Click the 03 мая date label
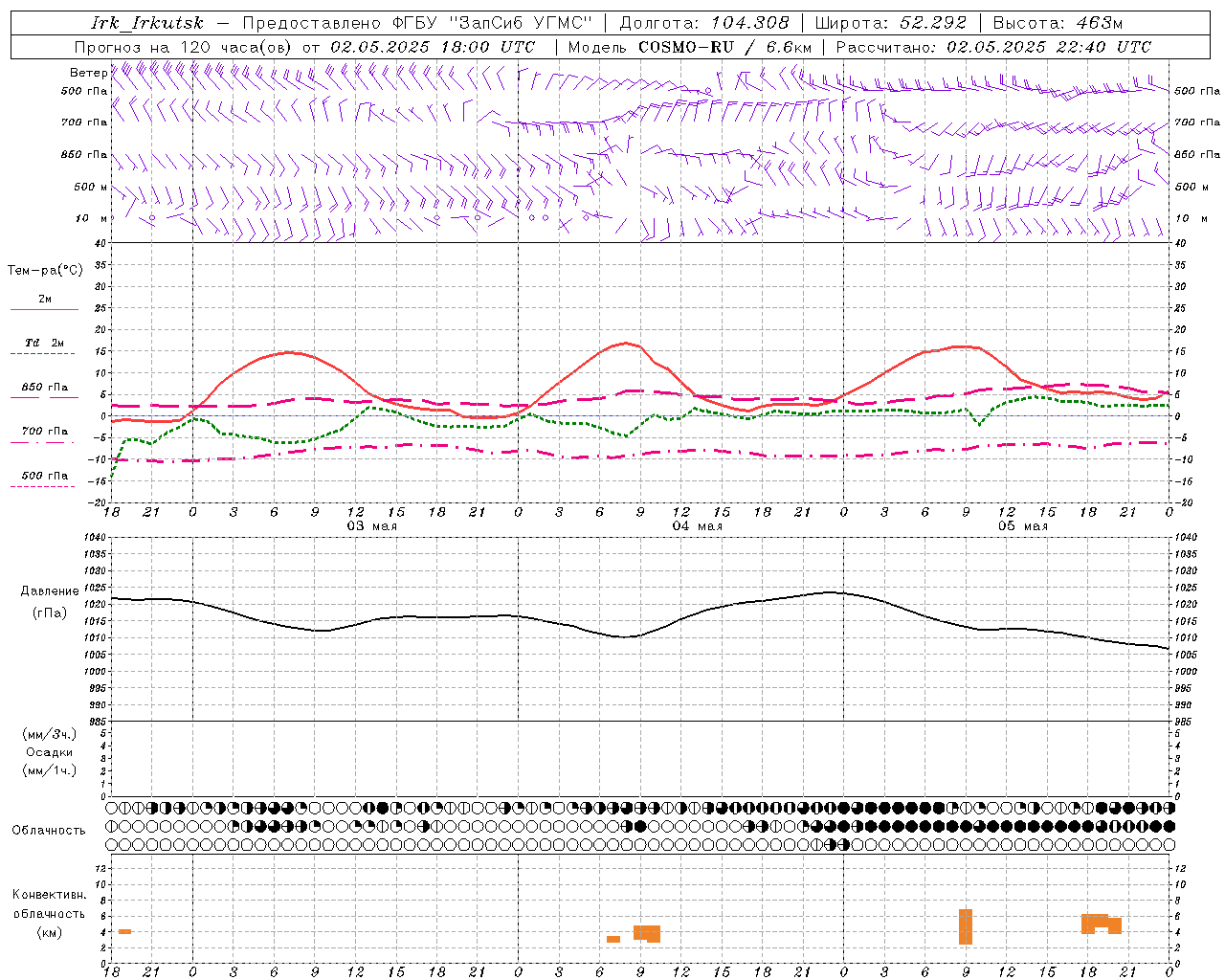Viewport: 1225px width, 980px height. click(371, 526)
